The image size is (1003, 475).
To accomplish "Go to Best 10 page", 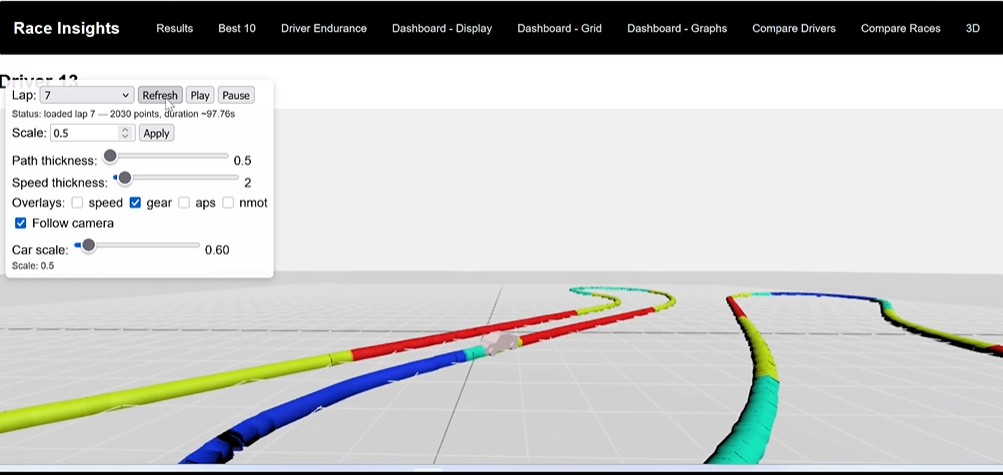I will click(237, 28).
